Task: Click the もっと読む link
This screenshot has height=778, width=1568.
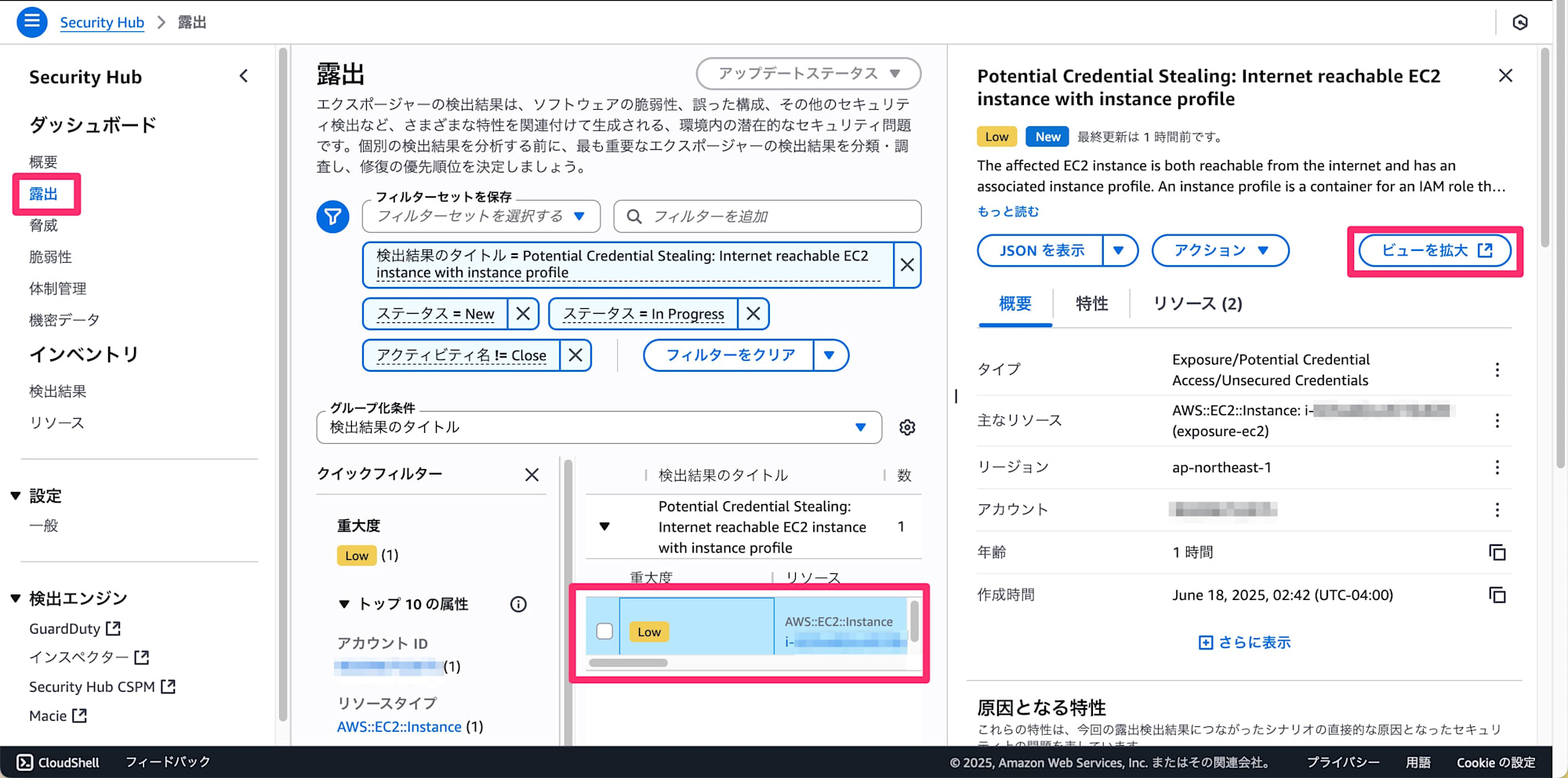Action: point(1007,212)
